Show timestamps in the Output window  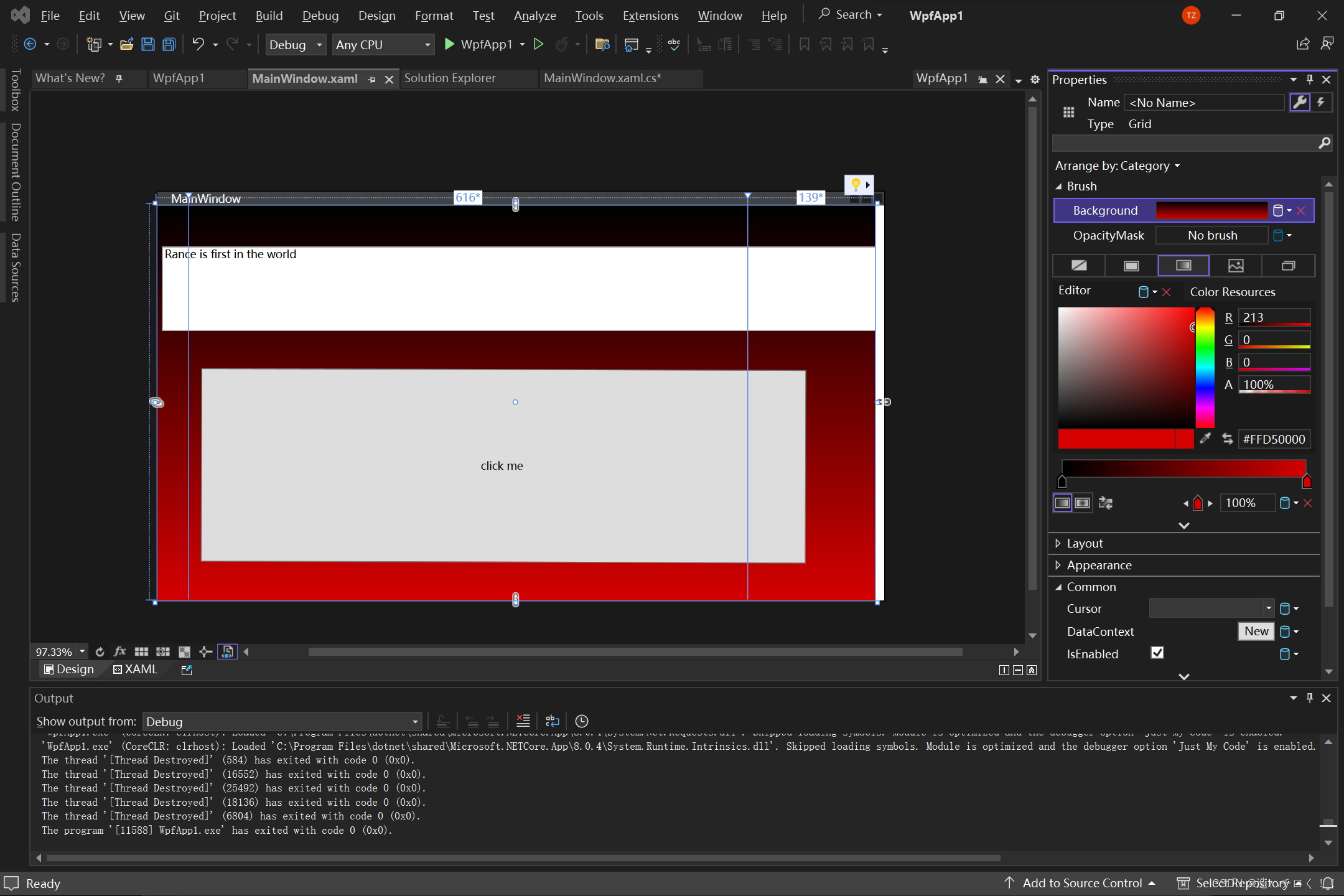(x=581, y=721)
